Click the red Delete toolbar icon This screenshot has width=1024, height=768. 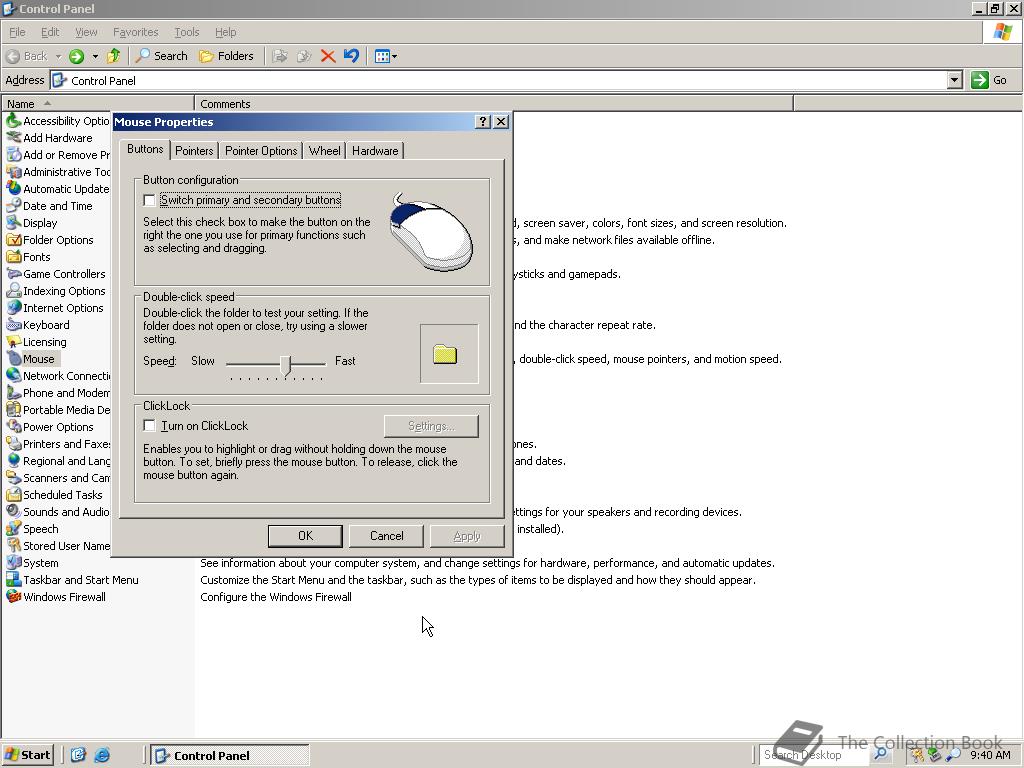pos(328,56)
